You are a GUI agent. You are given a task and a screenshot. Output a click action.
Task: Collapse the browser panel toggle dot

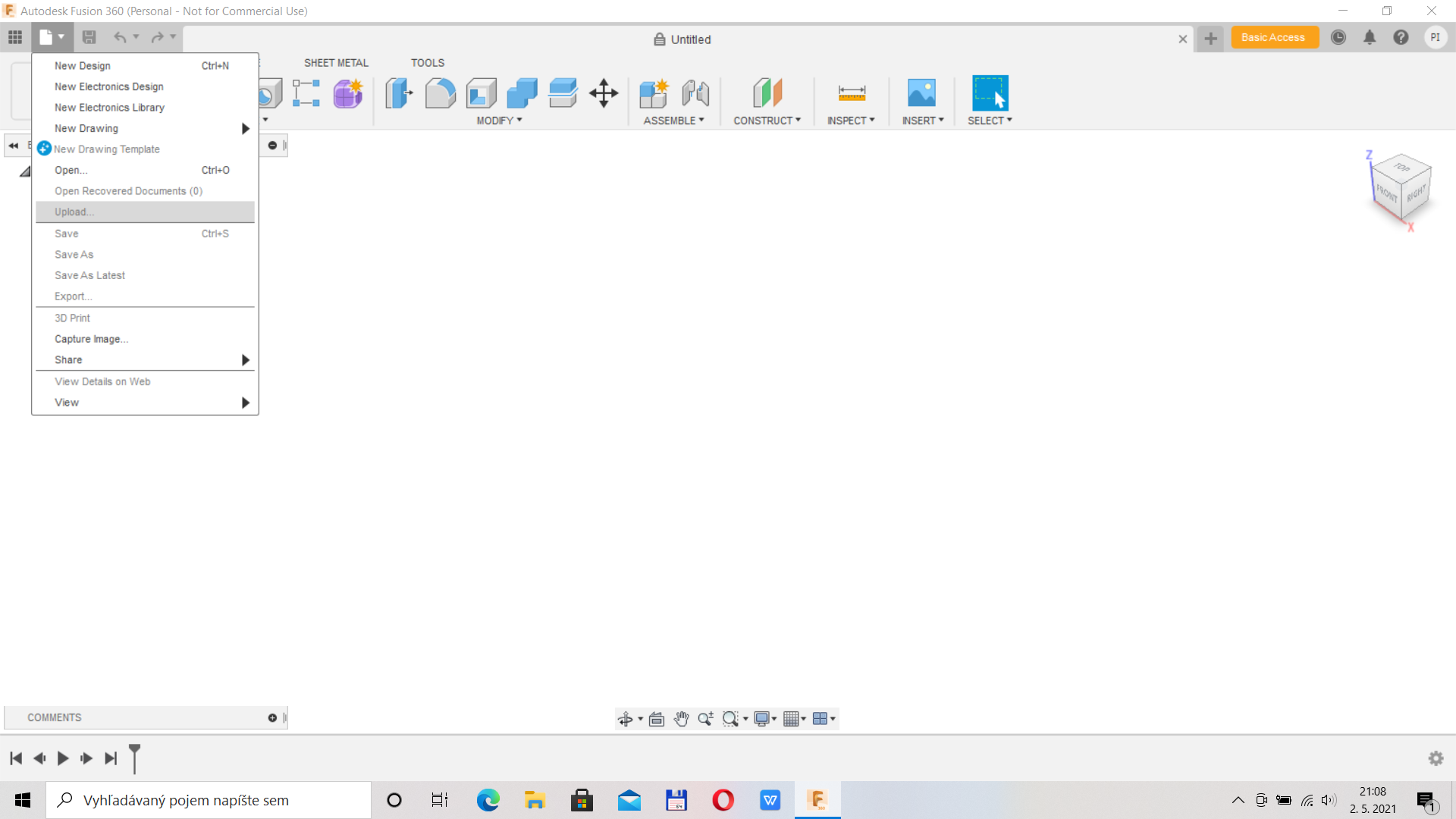pyautogui.click(x=272, y=145)
